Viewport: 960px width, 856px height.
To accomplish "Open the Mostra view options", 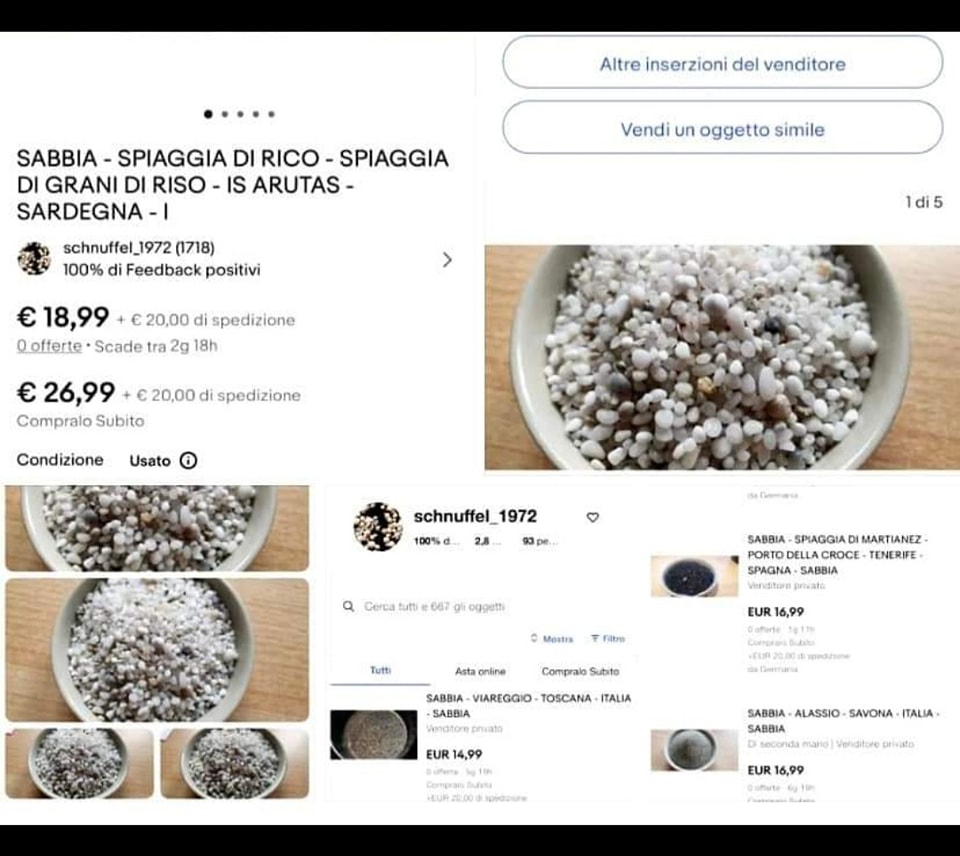I will 552,639.
